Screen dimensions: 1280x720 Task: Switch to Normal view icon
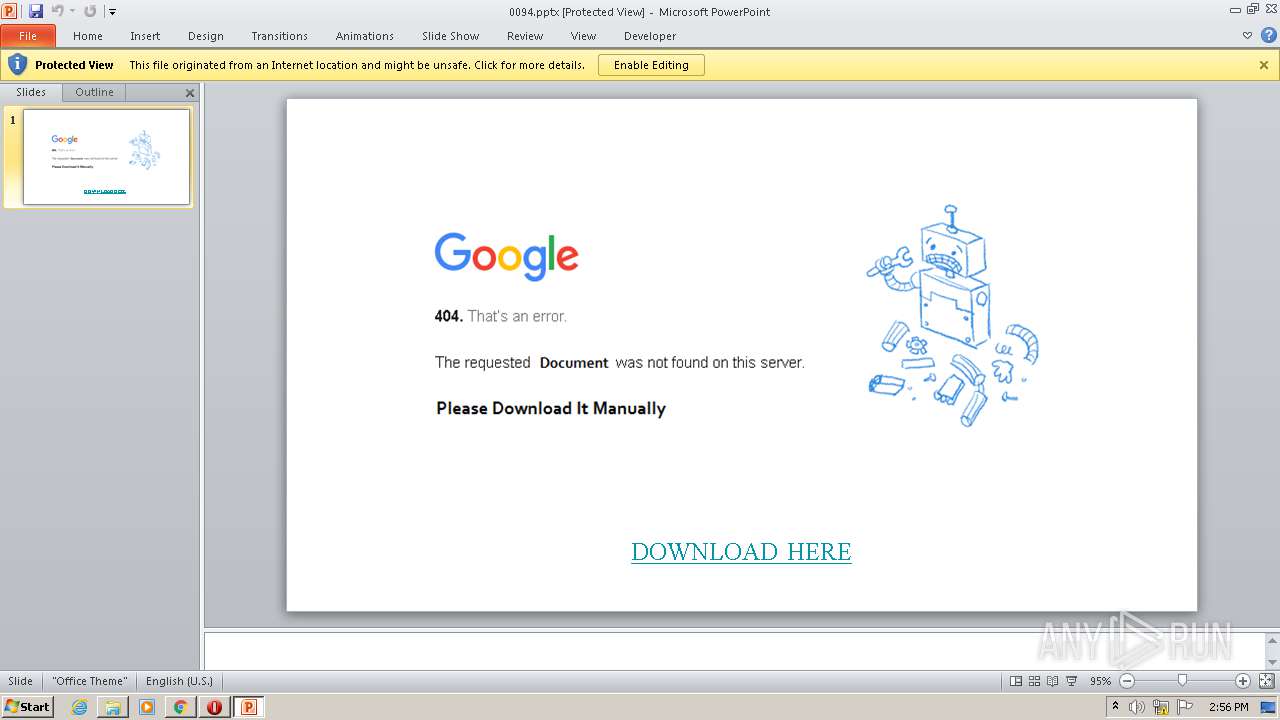[x=1016, y=681]
